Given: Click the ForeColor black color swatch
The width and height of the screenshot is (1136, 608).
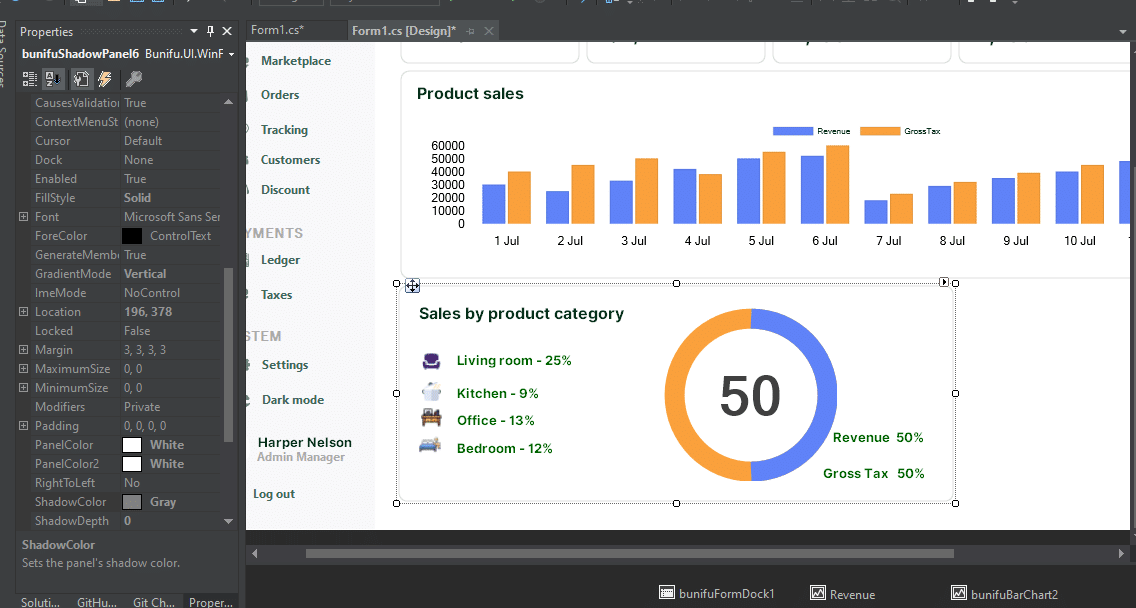Looking at the screenshot, I should click(132, 236).
